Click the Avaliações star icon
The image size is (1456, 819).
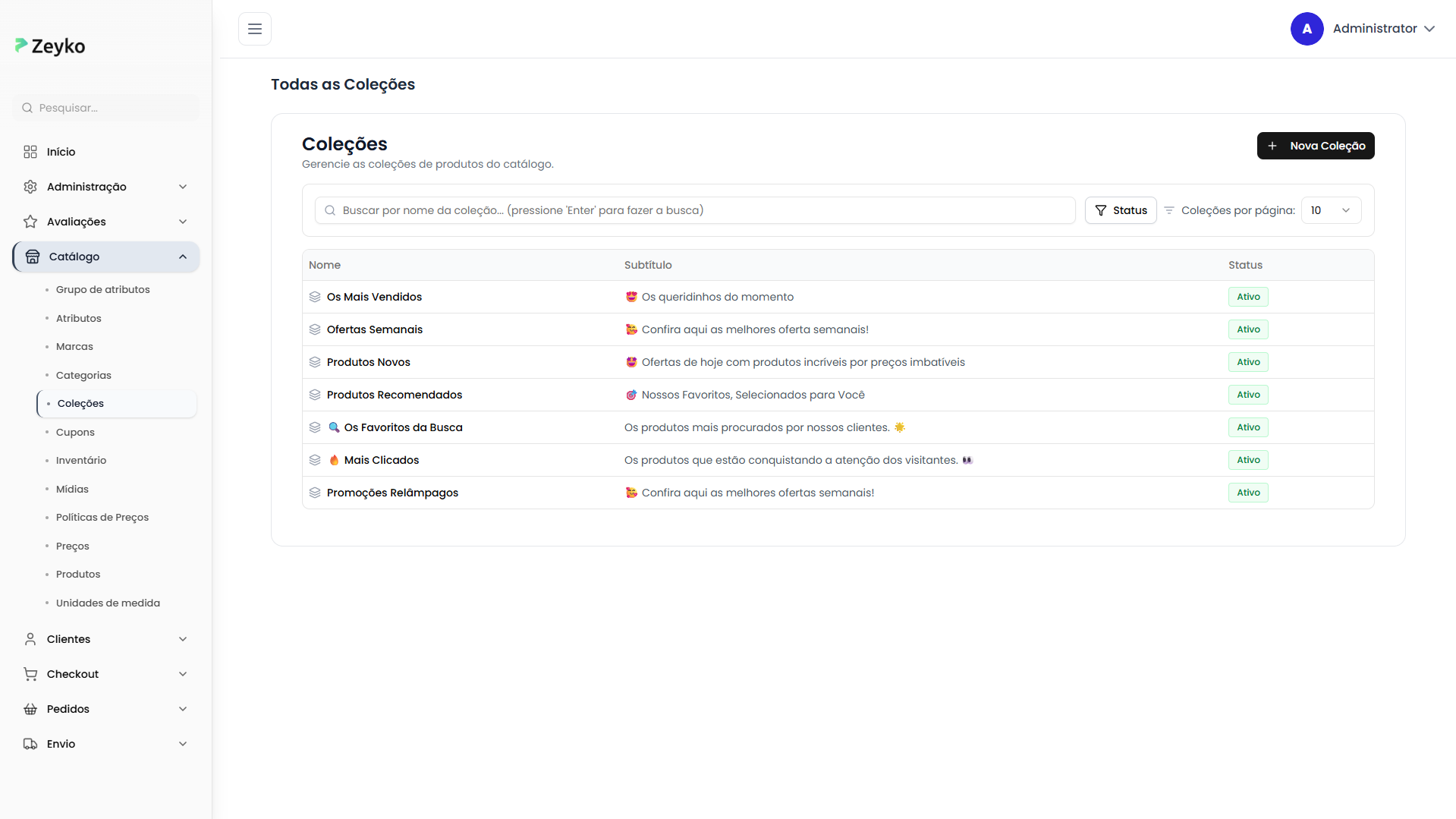click(x=30, y=222)
